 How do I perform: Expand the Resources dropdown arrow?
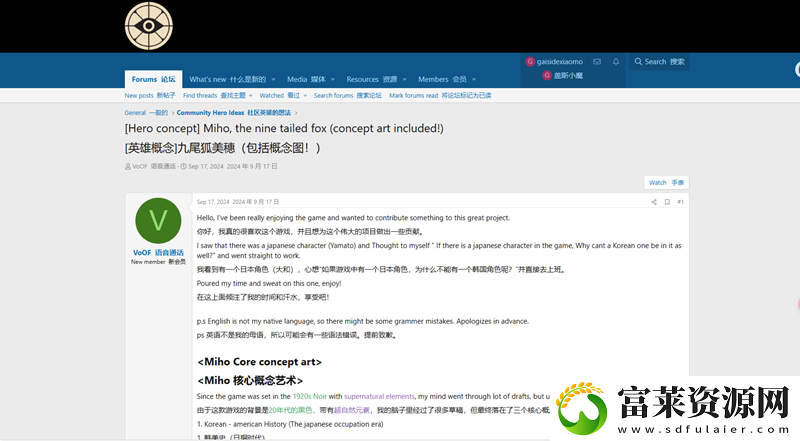pos(405,80)
